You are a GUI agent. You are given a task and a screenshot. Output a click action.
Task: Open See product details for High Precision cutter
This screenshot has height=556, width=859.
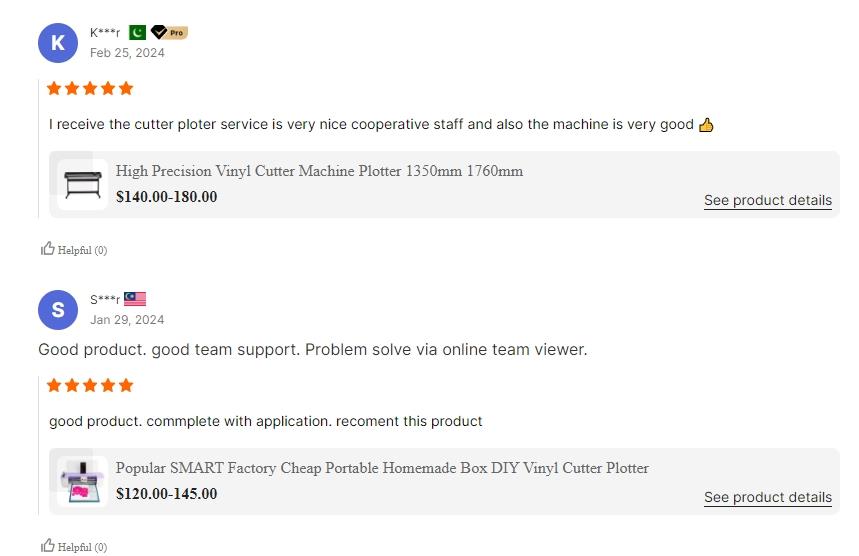point(767,200)
